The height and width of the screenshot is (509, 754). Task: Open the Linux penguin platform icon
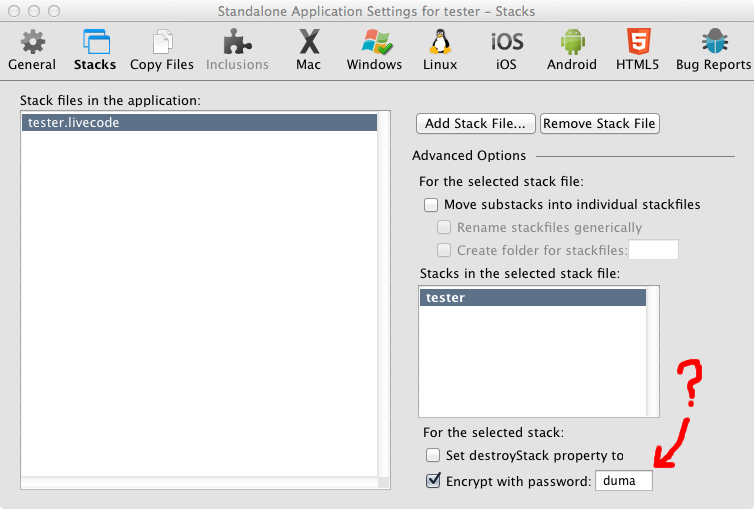point(440,42)
